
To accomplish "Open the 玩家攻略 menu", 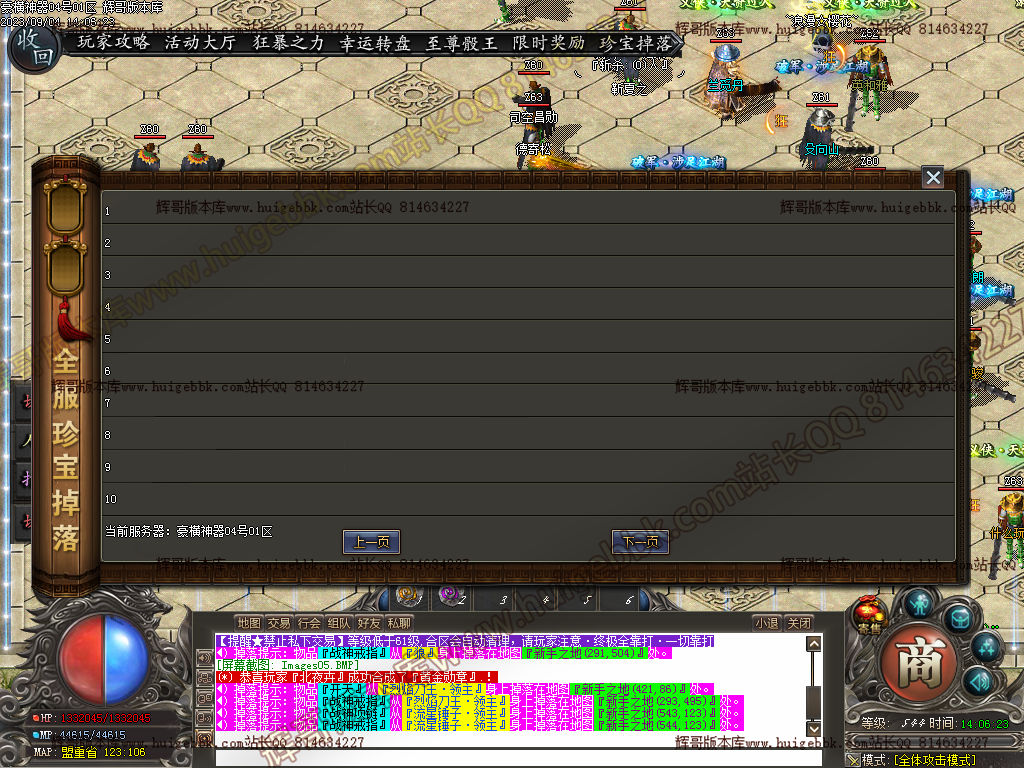I will (114, 42).
